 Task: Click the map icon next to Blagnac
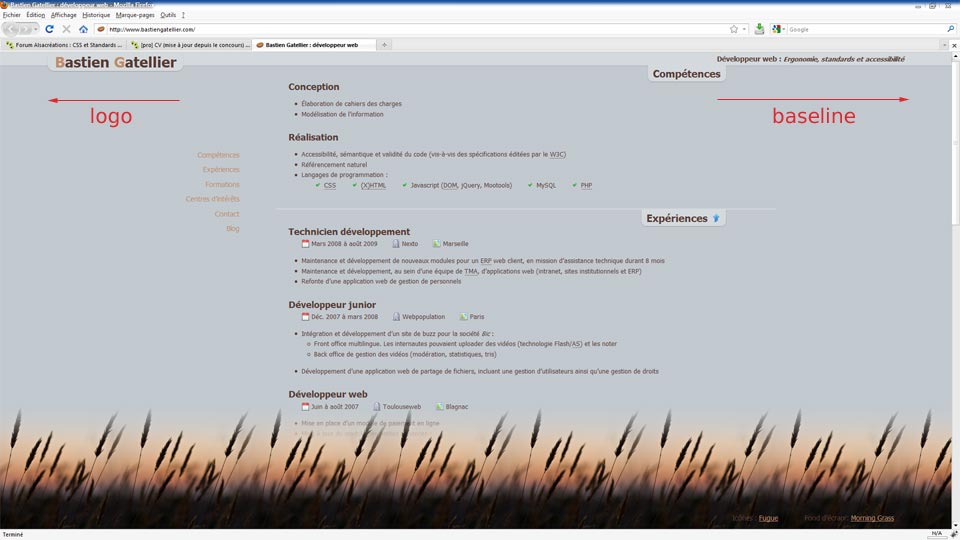pyautogui.click(x=440, y=407)
